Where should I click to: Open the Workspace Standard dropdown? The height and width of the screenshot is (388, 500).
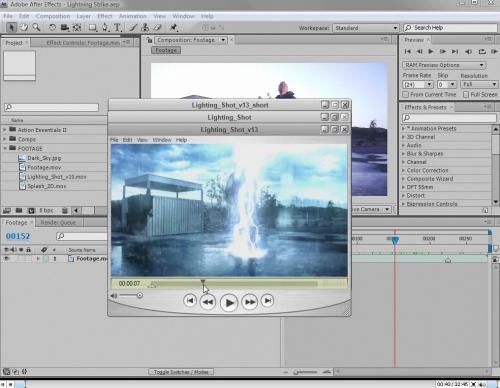click(366, 28)
